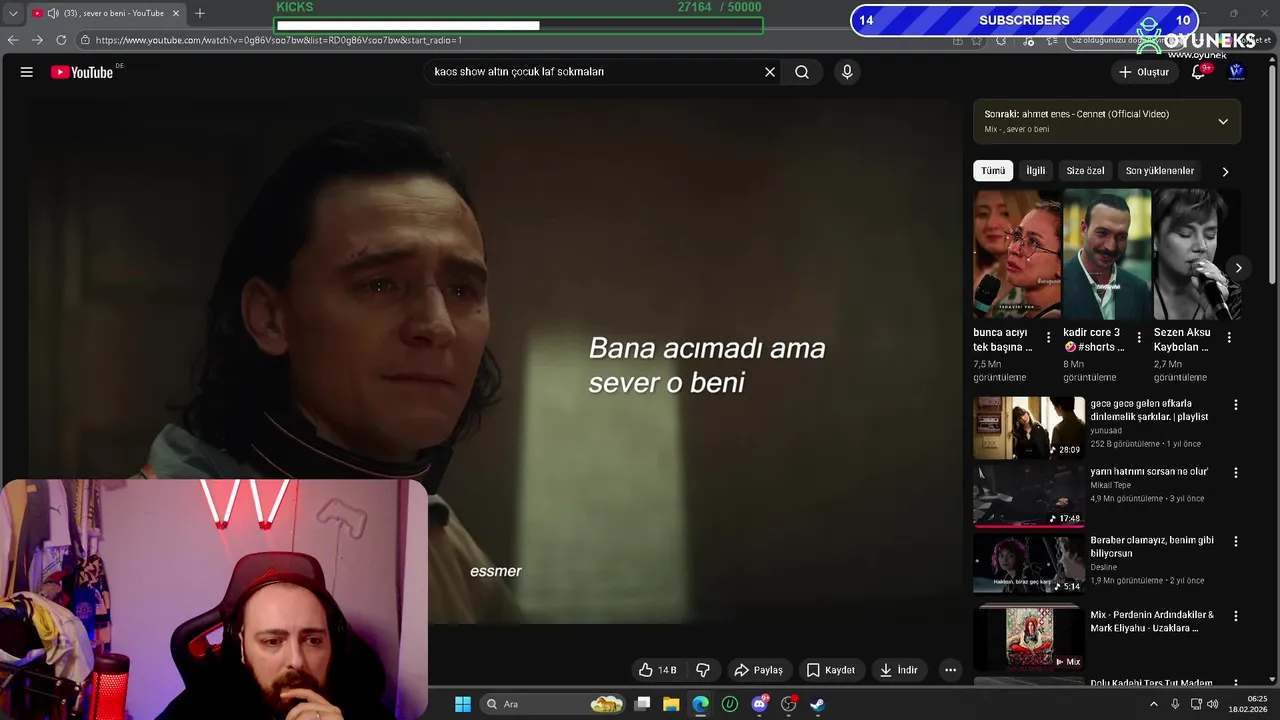Clear the YouTube search box text
Viewport: 1280px width, 720px height.
pyautogui.click(x=770, y=72)
